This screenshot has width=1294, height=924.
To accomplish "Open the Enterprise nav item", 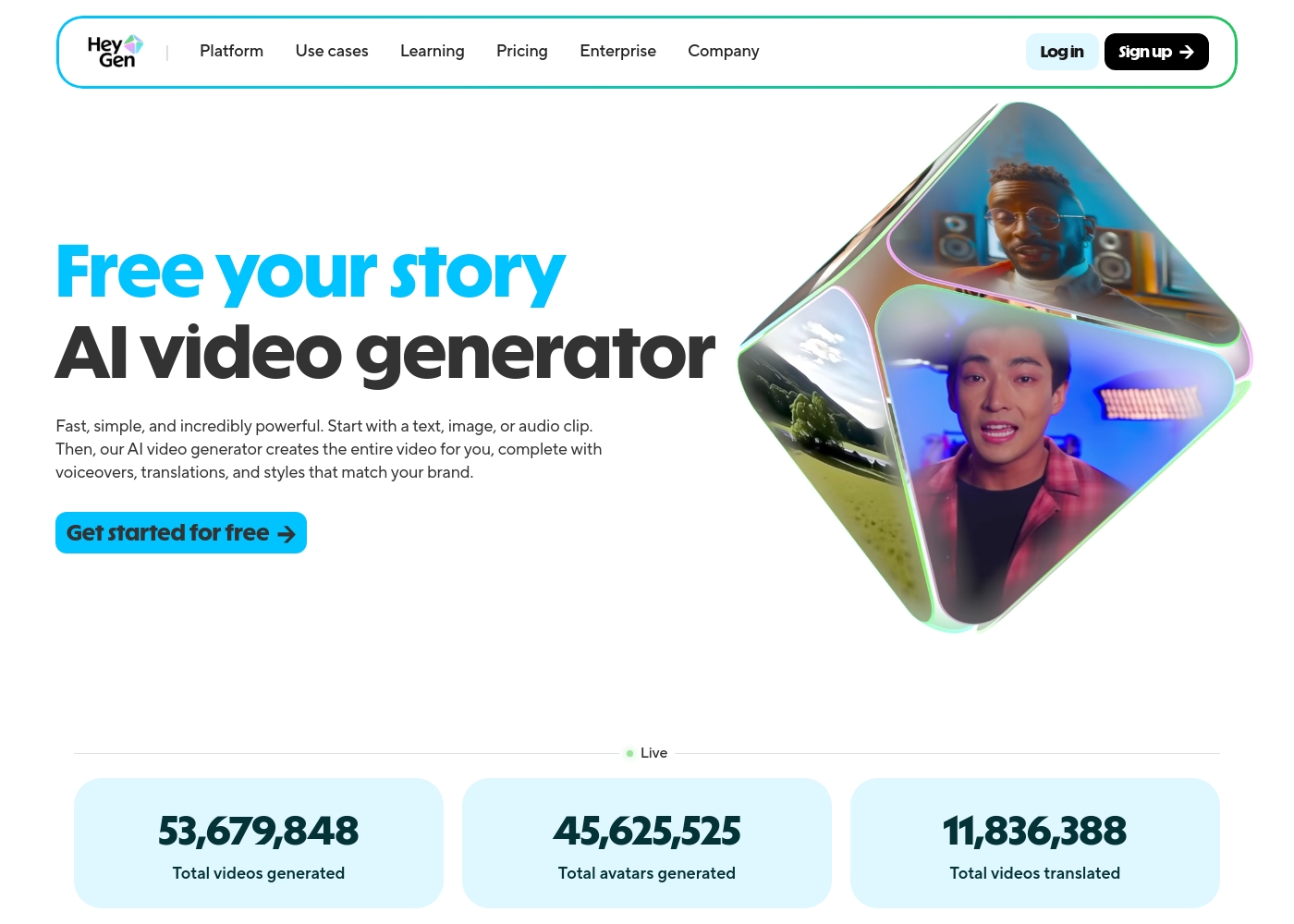I will point(617,51).
